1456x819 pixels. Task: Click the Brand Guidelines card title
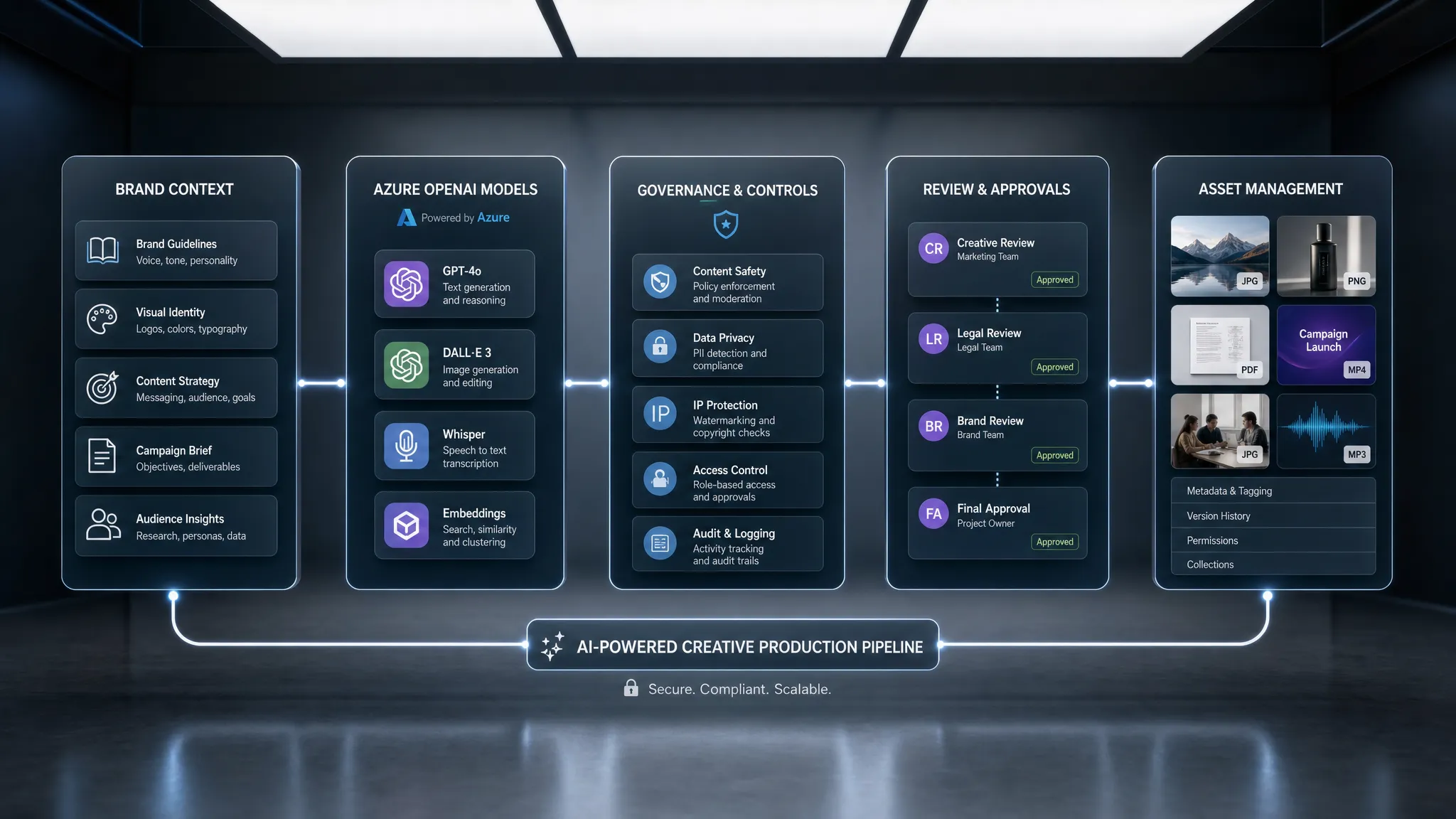coord(176,244)
